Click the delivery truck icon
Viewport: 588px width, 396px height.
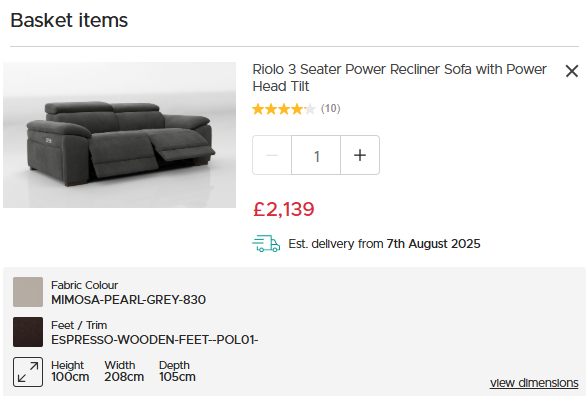(266, 244)
